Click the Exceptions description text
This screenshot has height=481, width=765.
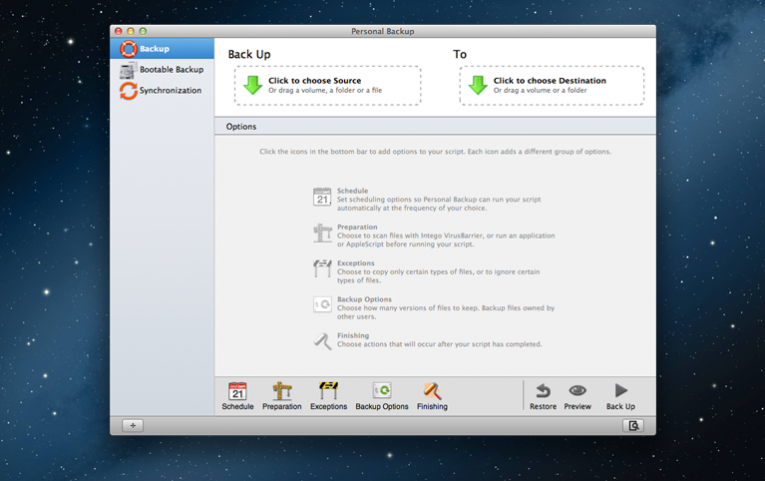pyautogui.click(x=438, y=276)
